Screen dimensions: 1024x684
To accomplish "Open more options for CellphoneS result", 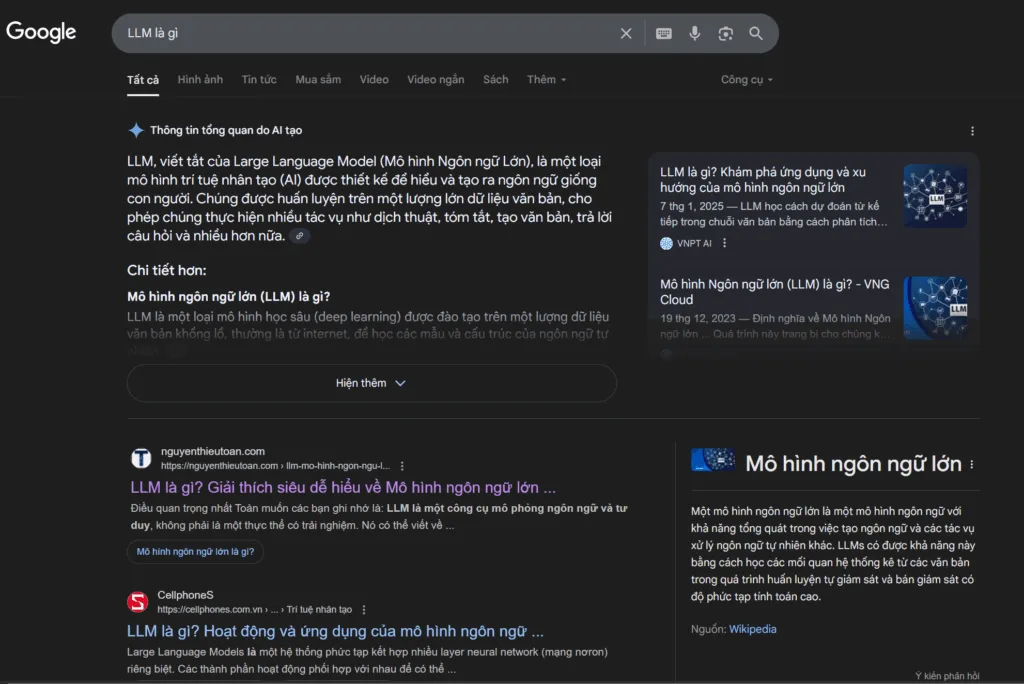I will [x=364, y=610].
